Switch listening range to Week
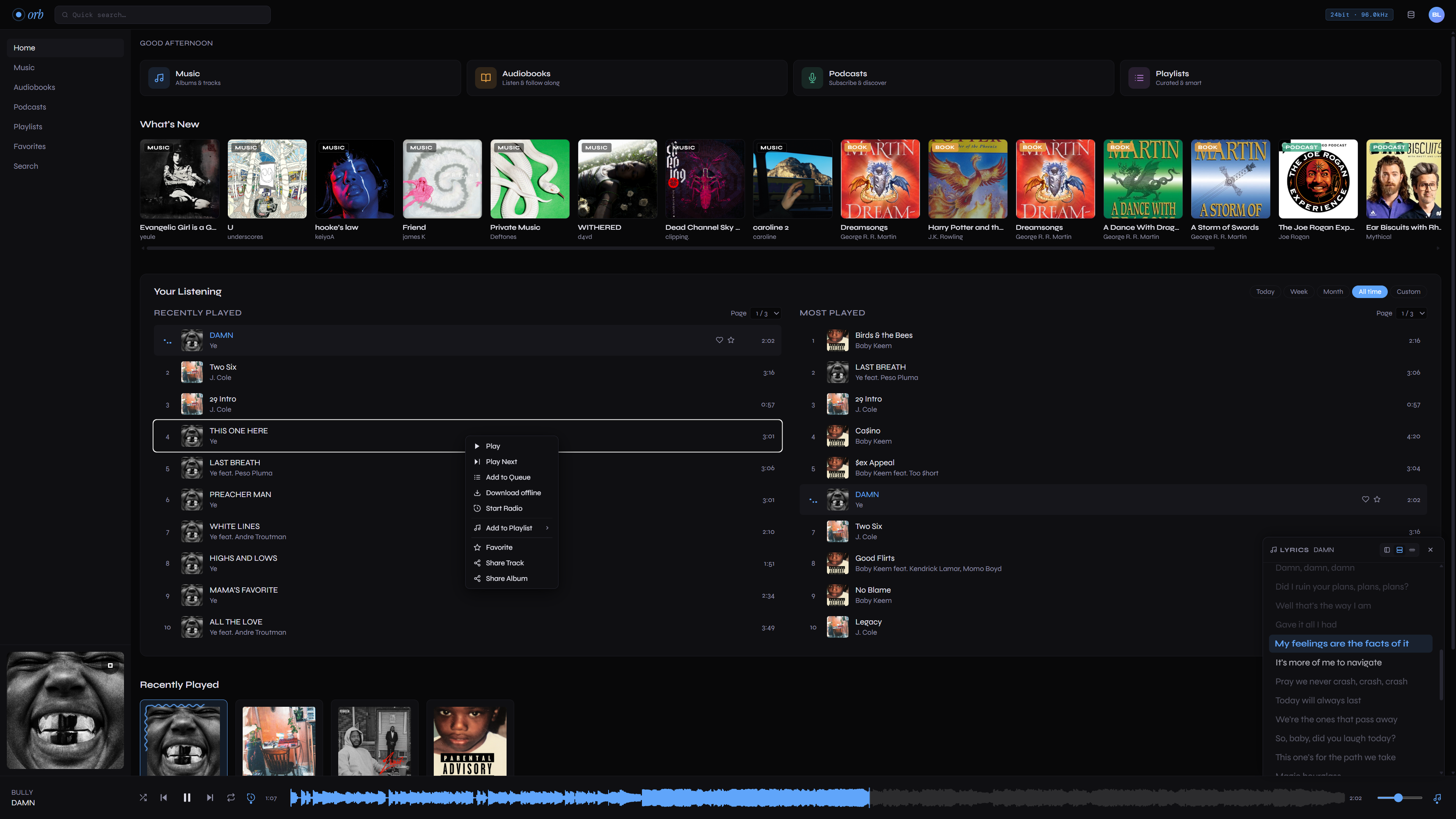The image size is (1456, 819). click(x=1298, y=292)
